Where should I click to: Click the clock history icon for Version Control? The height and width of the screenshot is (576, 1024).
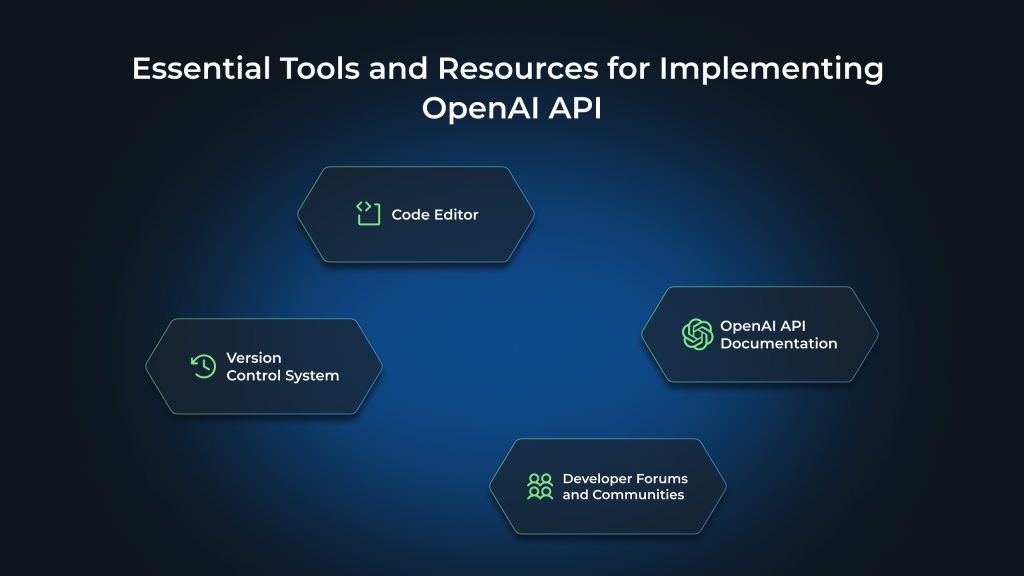coord(203,365)
